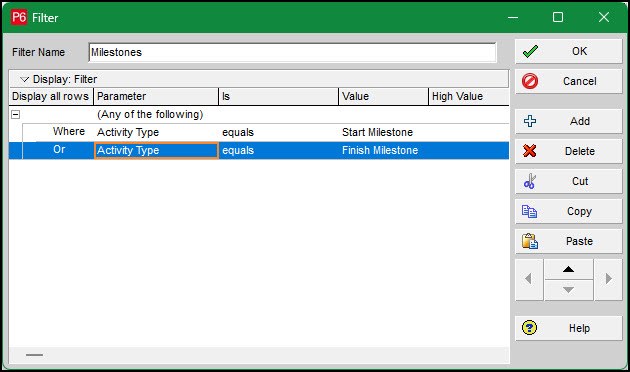Click inside the Filter Name field
Screen dimensions: 630x372
(x=292, y=52)
